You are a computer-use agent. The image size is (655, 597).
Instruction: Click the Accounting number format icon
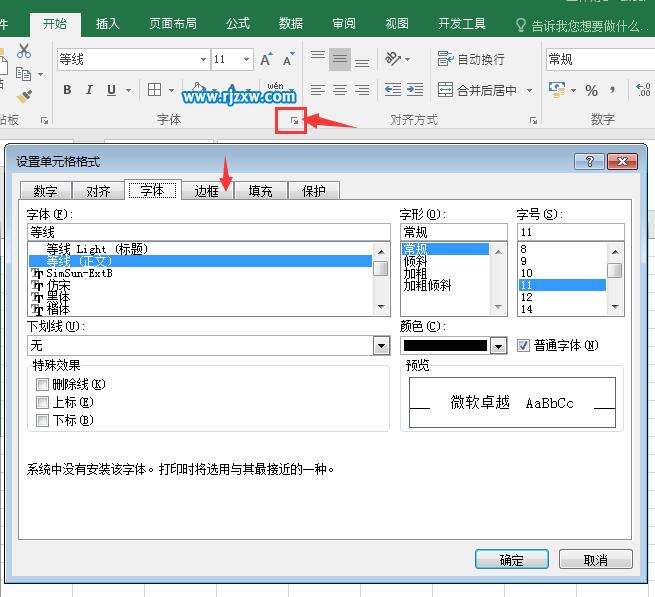(556, 90)
